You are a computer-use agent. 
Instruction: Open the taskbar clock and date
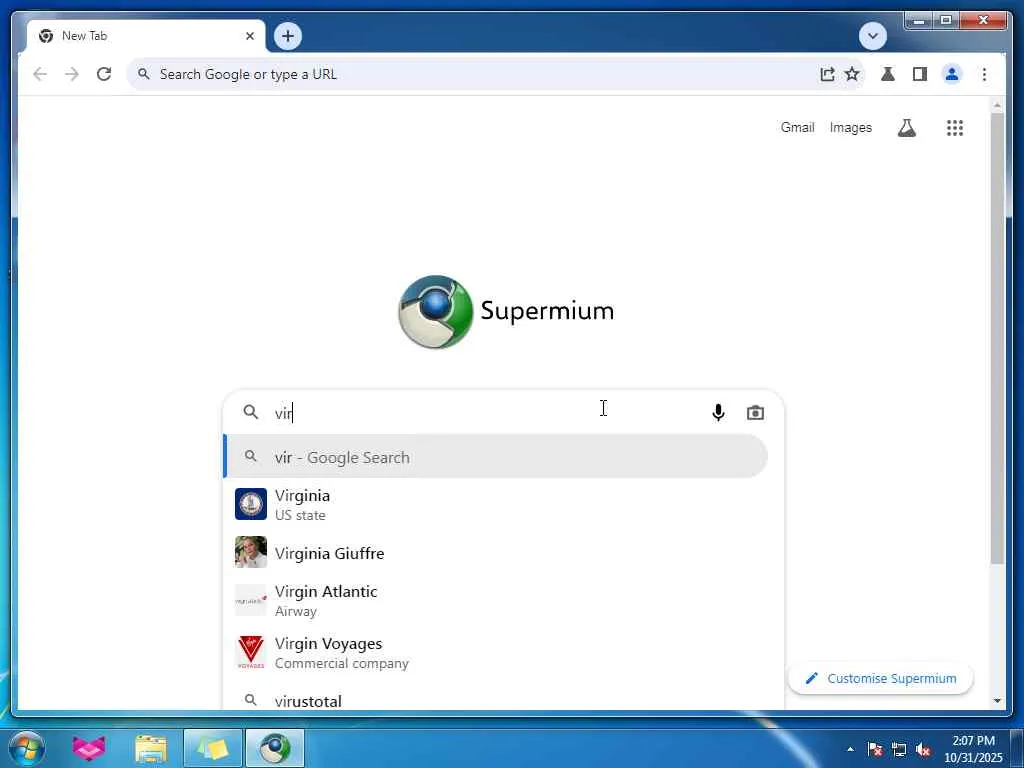click(973, 749)
